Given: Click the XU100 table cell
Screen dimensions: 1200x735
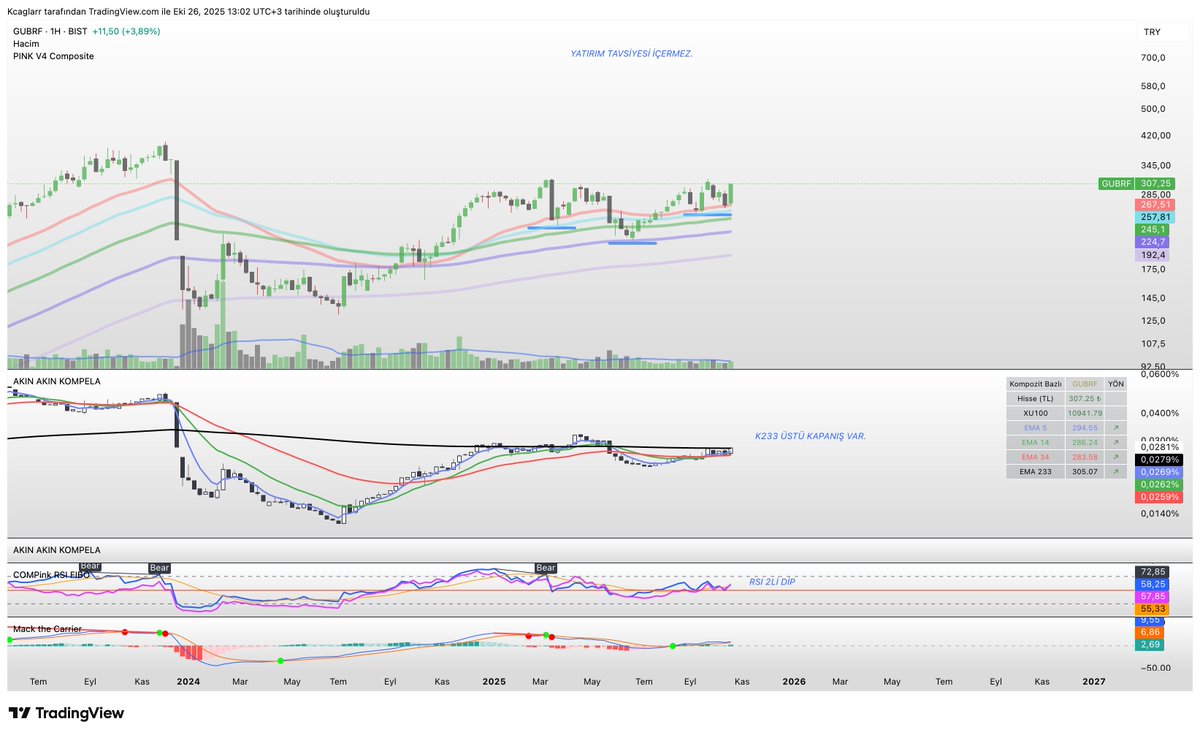Looking at the screenshot, I should pyautogui.click(x=1035, y=412).
